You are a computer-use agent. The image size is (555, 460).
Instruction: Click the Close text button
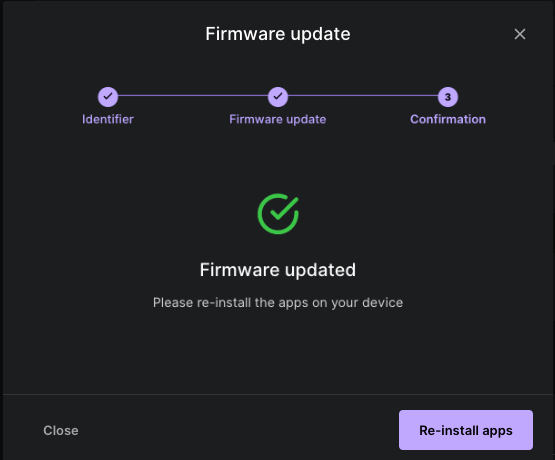(x=61, y=430)
